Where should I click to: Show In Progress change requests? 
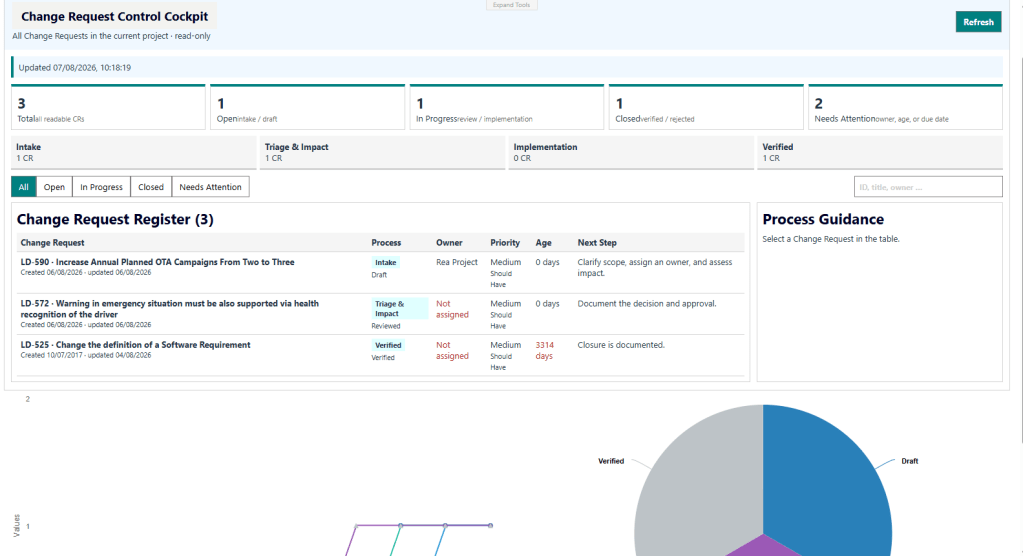101,187
